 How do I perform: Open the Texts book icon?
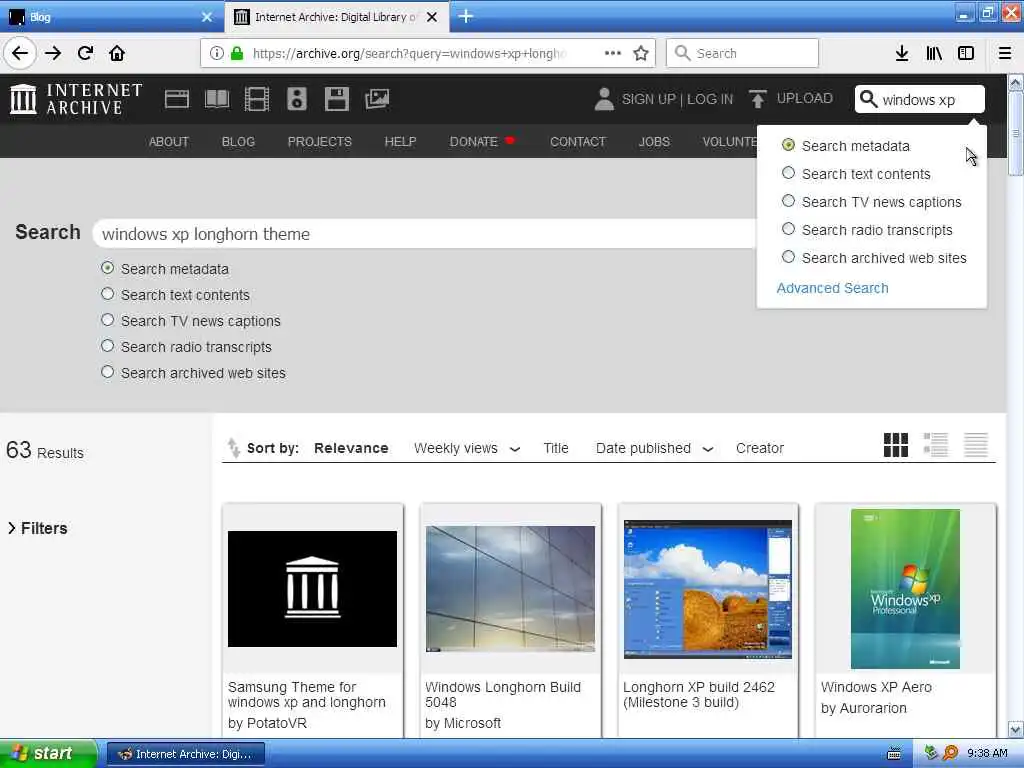click(x=217, y=99)
